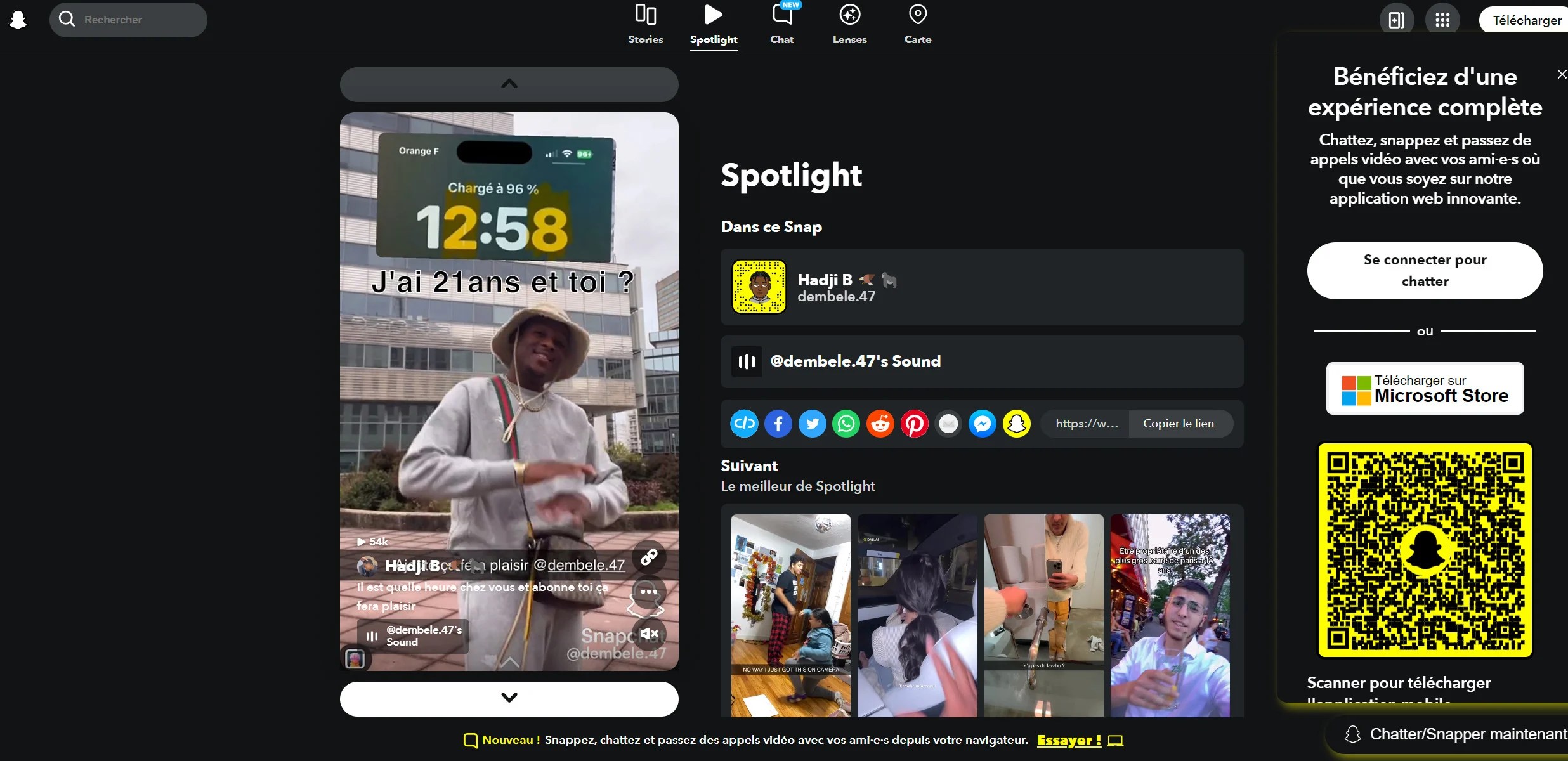Share the Snap via WhatsApp icon
Viewport: 1568px width, 761px height.
pyautogui.click(x=846, y=423)
